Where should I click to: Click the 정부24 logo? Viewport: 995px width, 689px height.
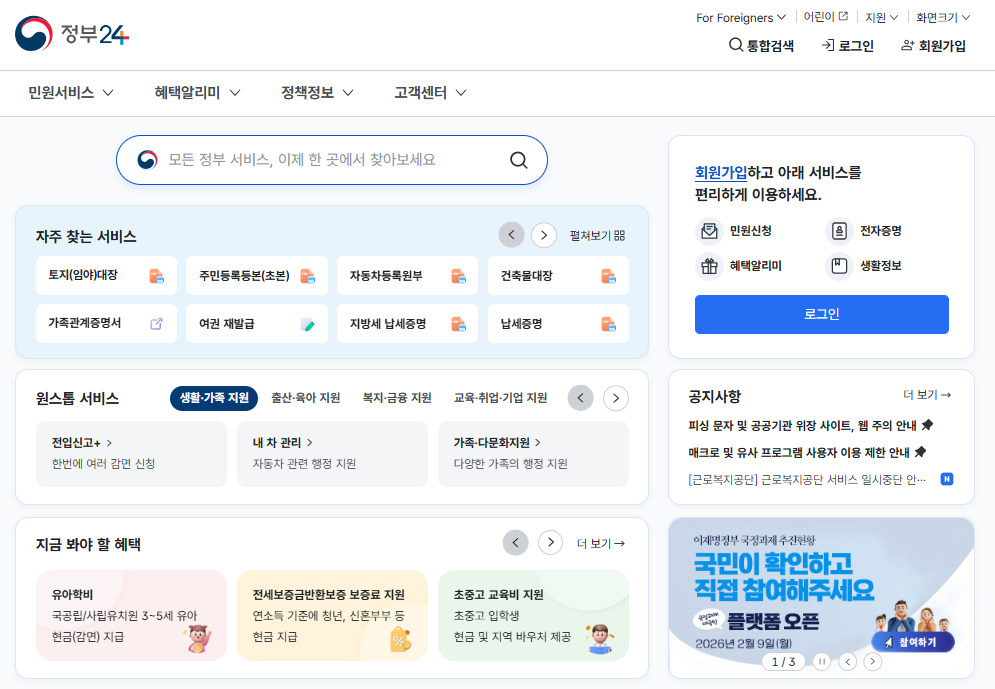72,34
